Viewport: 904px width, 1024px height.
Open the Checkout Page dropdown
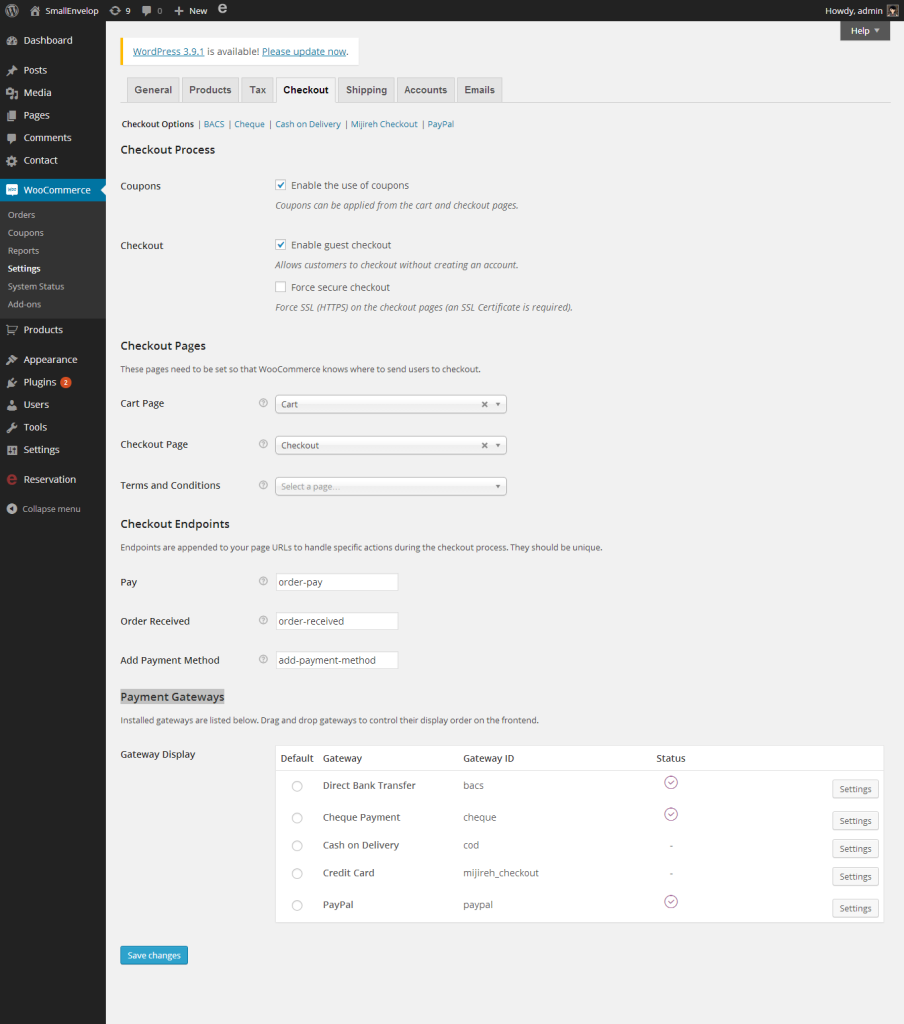pos(391,445)
